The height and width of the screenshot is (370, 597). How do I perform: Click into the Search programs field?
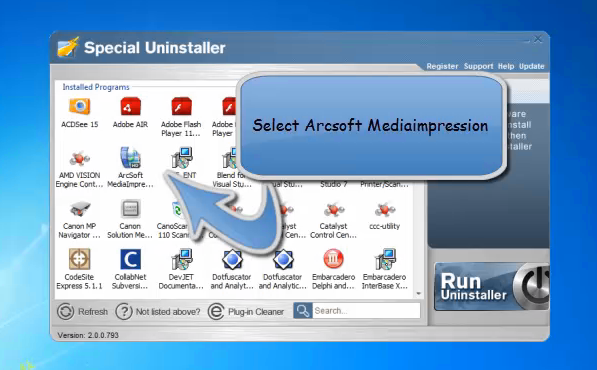pos(366,311)
